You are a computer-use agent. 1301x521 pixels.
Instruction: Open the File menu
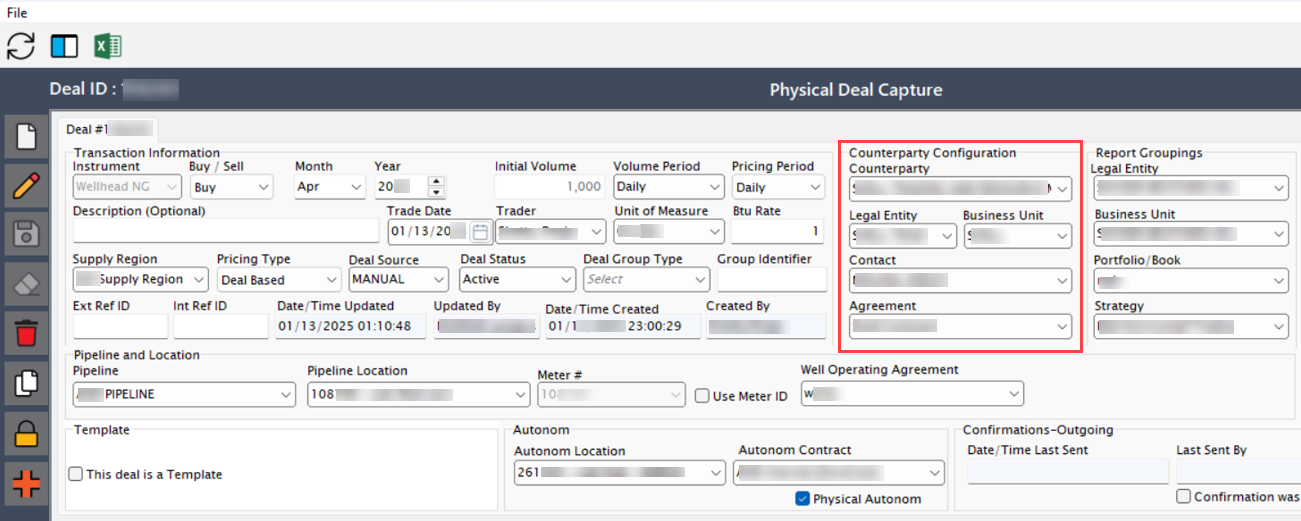tap(17, 13)
